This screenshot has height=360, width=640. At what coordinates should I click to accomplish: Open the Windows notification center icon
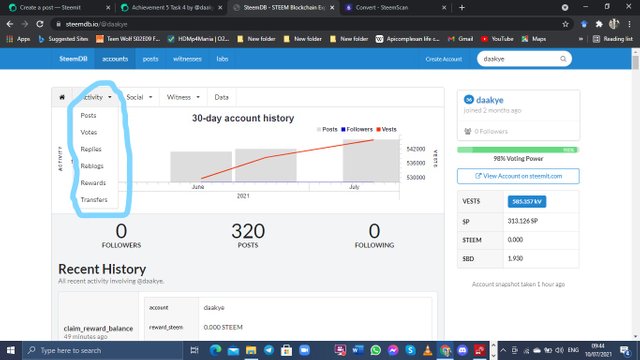624,350
